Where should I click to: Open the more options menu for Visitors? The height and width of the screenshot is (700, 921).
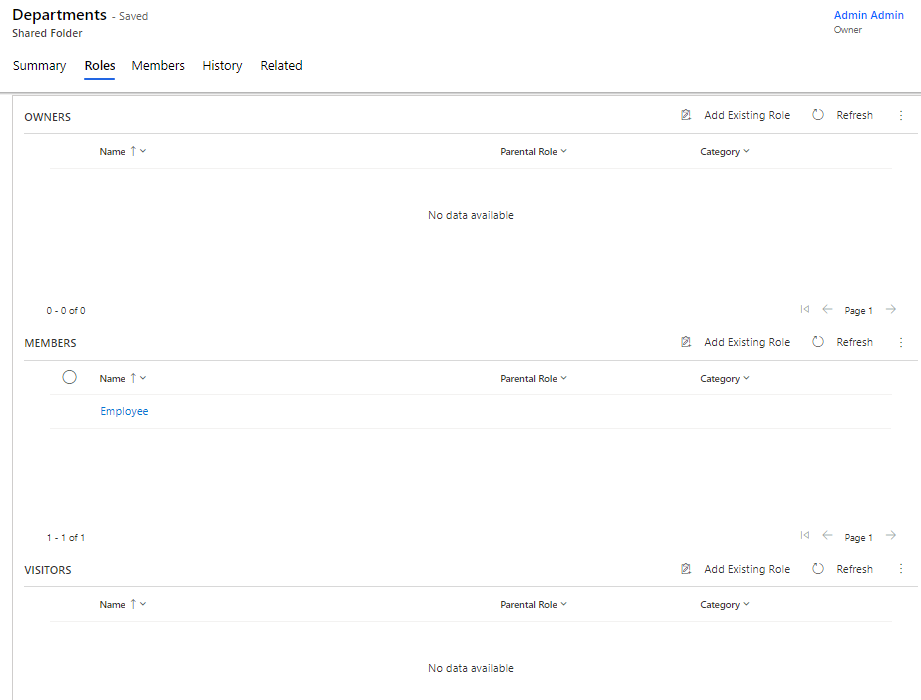click(900, 569)
